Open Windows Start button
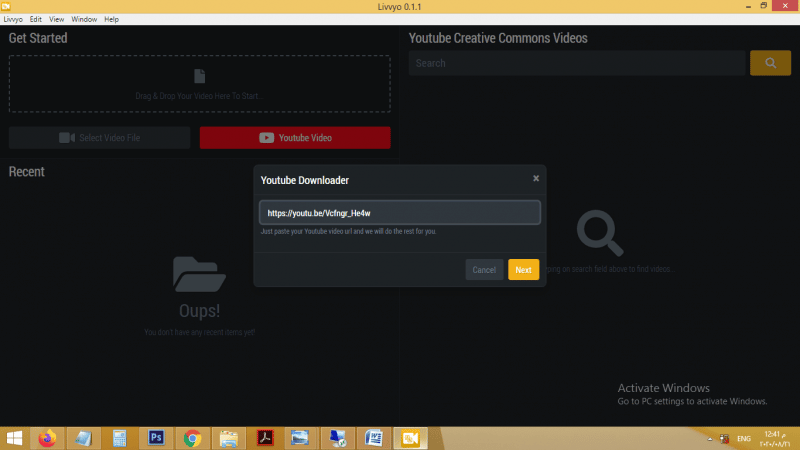This screenshot has height=450, width=800. pos(14,438)
